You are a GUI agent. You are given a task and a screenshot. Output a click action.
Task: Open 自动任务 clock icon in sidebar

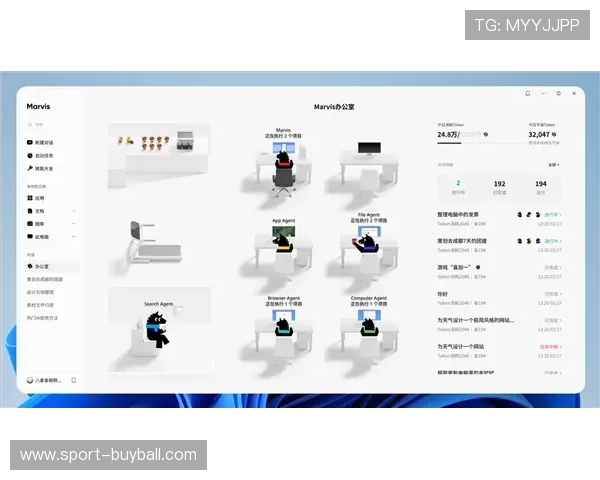click(30, 155)
